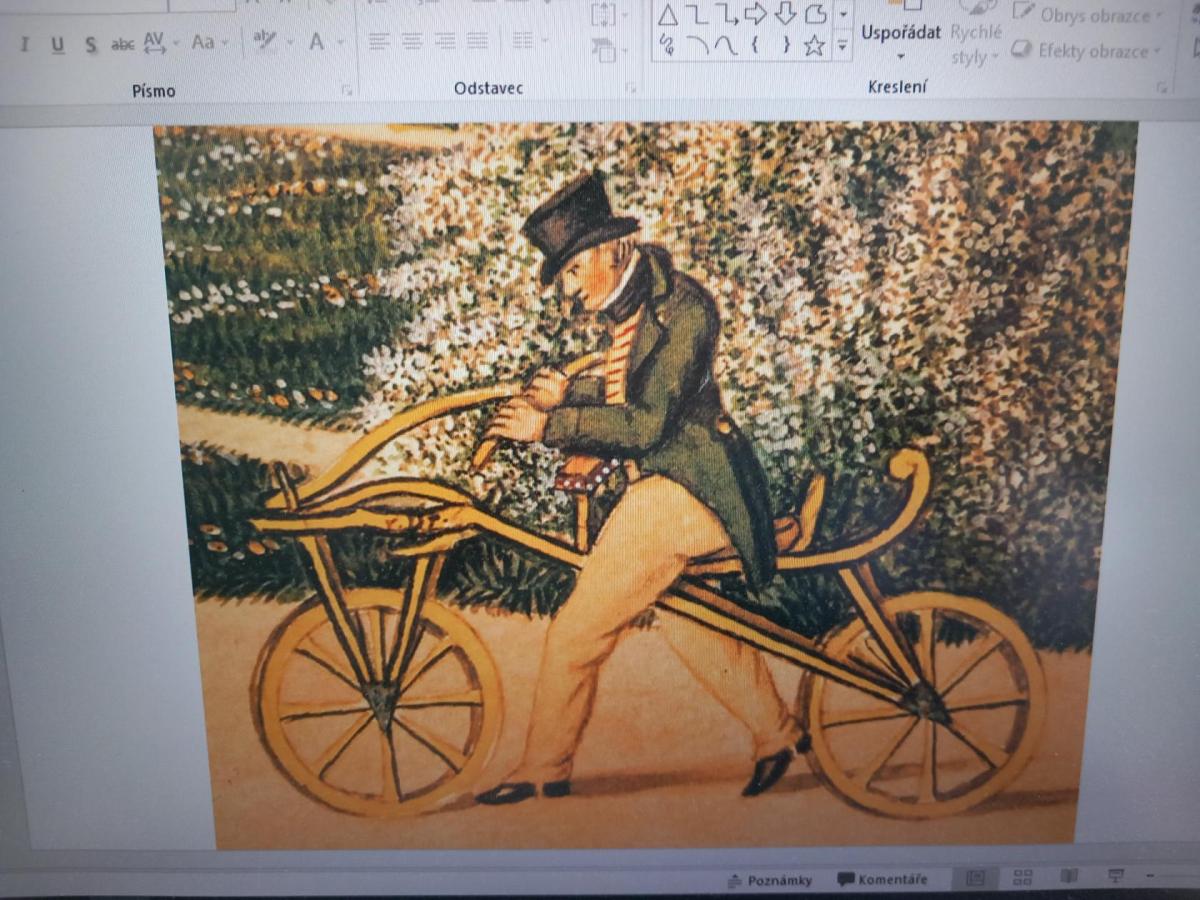1200x900 pixels.
Task: Align text right
Action: [445, 41]
